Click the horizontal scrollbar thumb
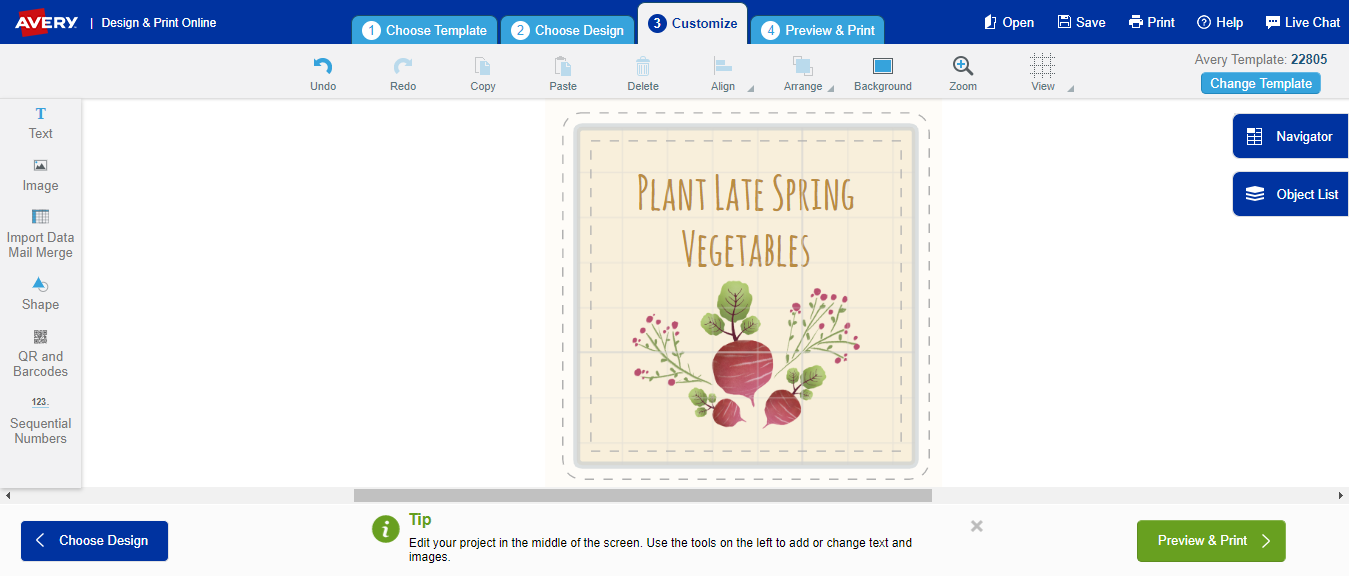This screenshot has height=576, width=1349. [x=643, y=496]
